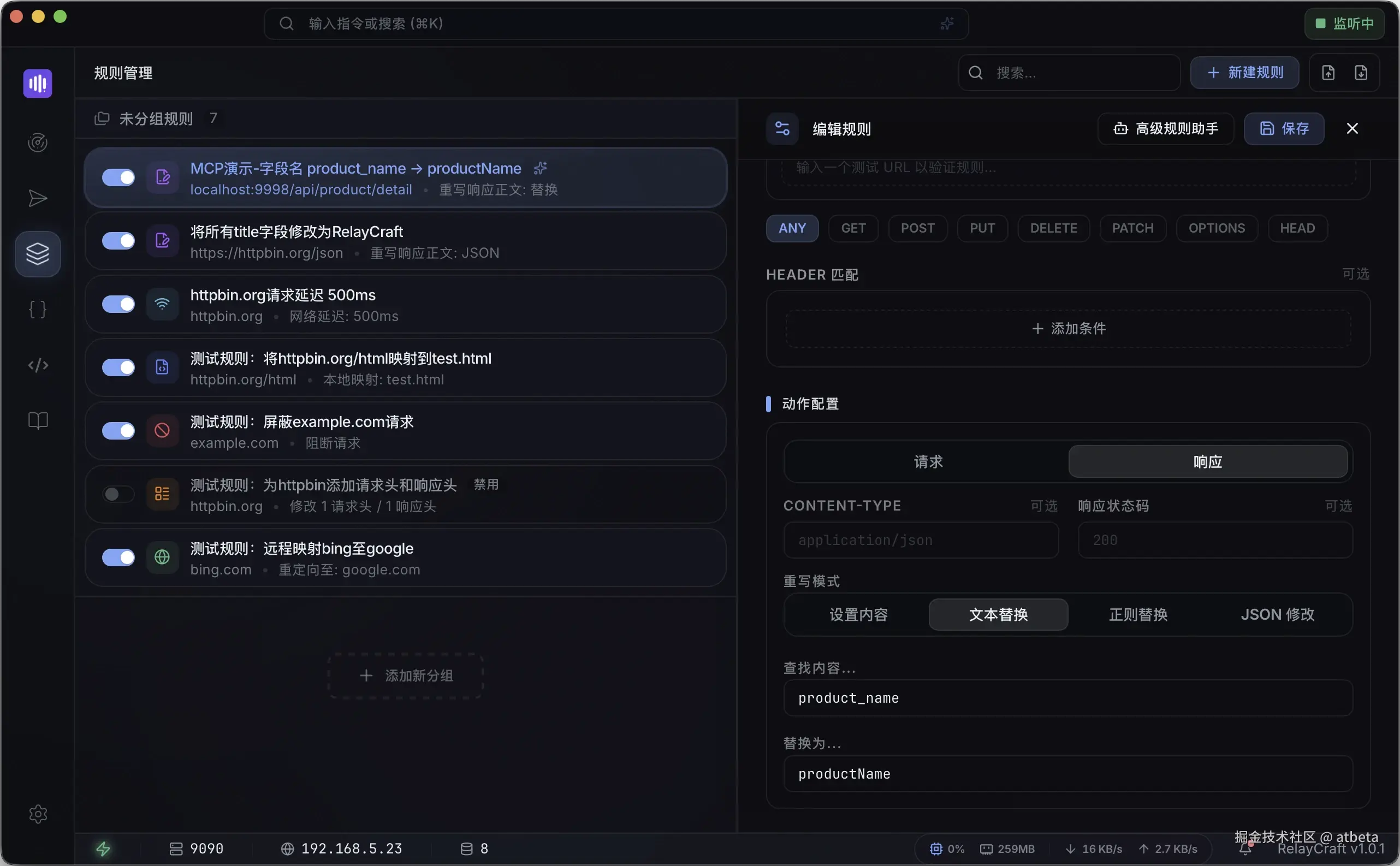Open the curly-braces variables panel icon
Screen dimensions: 1400x866
click(37, 309)
